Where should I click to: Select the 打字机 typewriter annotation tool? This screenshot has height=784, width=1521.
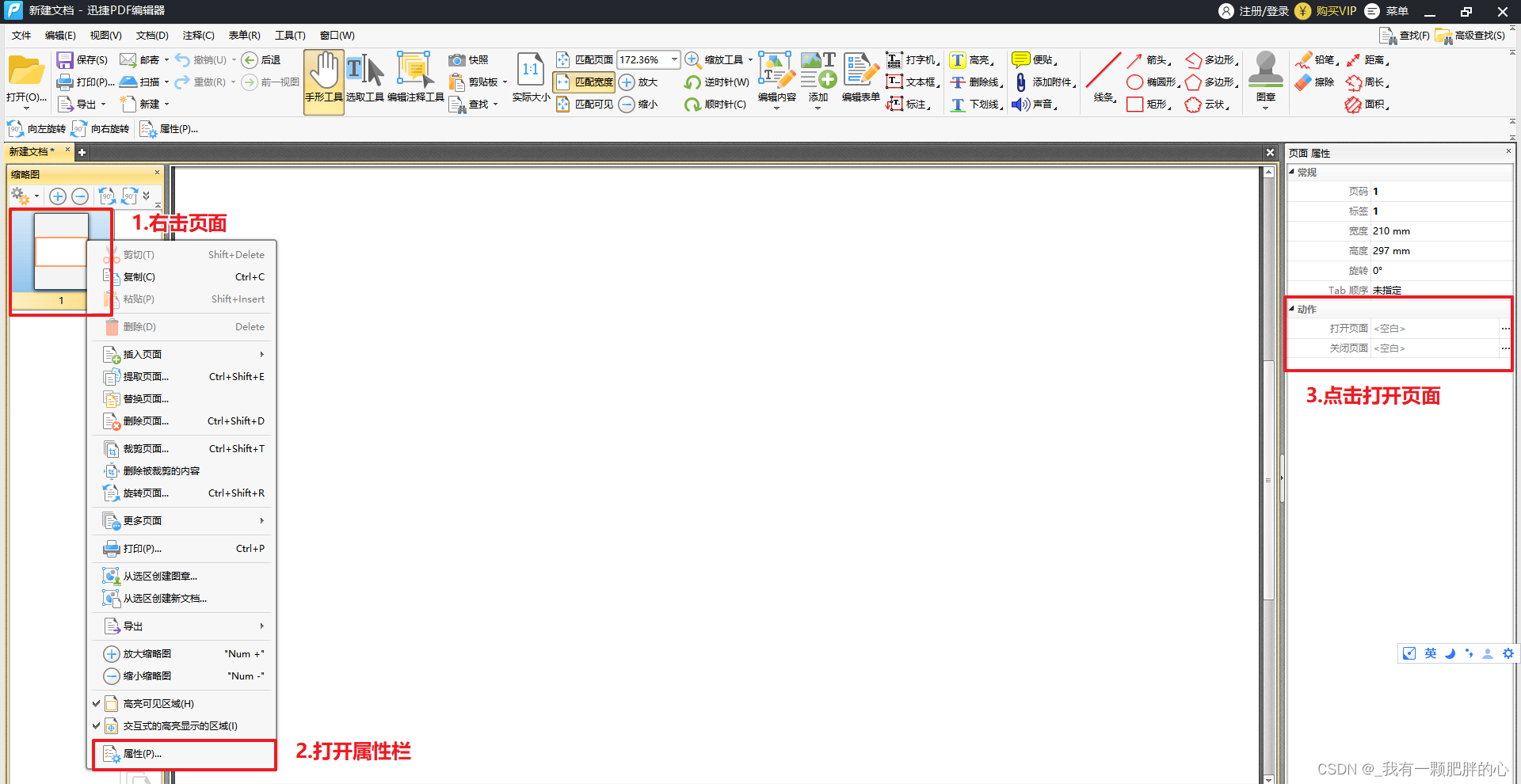[913, 59]
